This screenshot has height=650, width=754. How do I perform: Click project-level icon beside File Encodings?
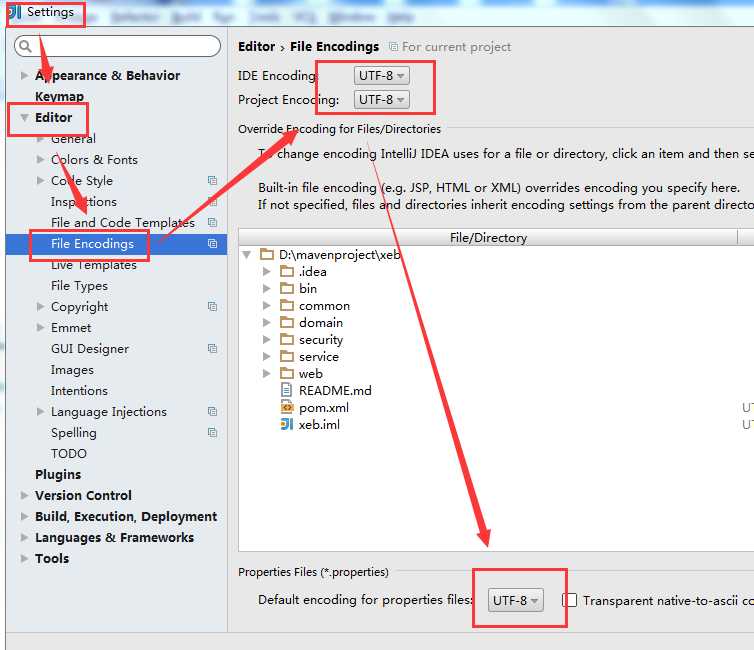tap(212, 243)
